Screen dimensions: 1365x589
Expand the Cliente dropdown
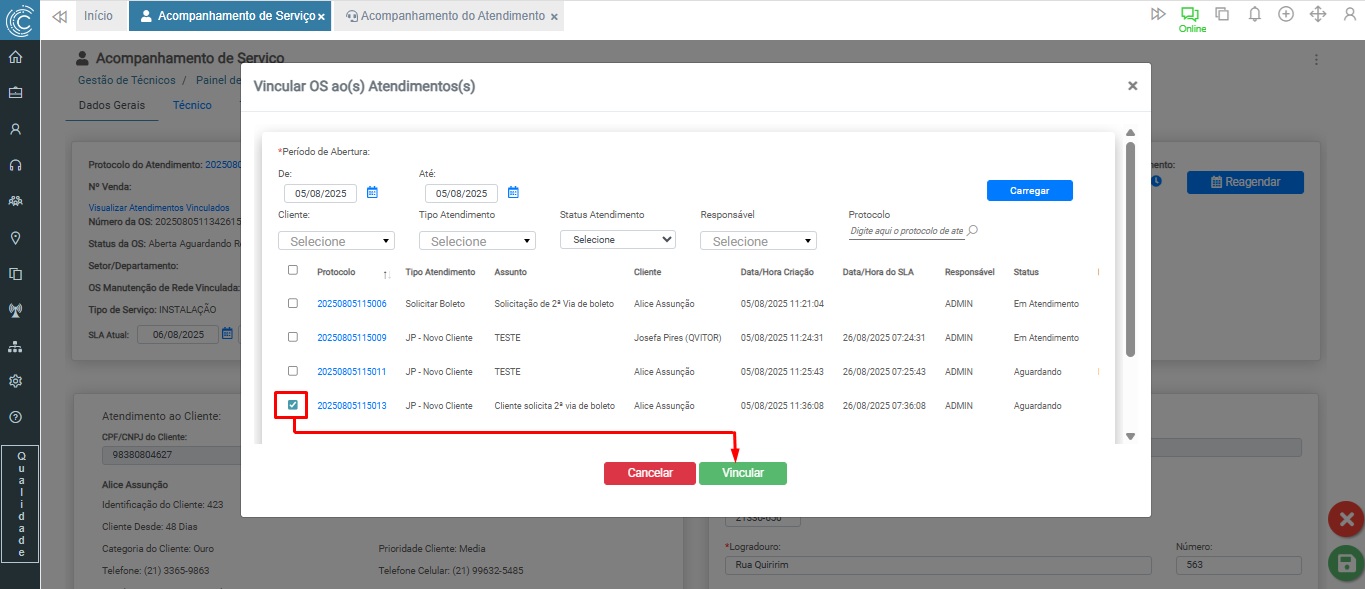336,241
